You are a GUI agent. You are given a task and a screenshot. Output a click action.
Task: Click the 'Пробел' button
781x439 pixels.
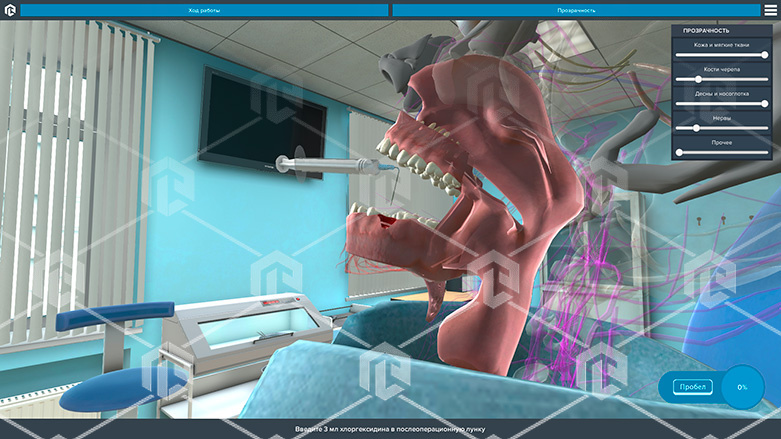pyautogui.click(x=692, y=387)
